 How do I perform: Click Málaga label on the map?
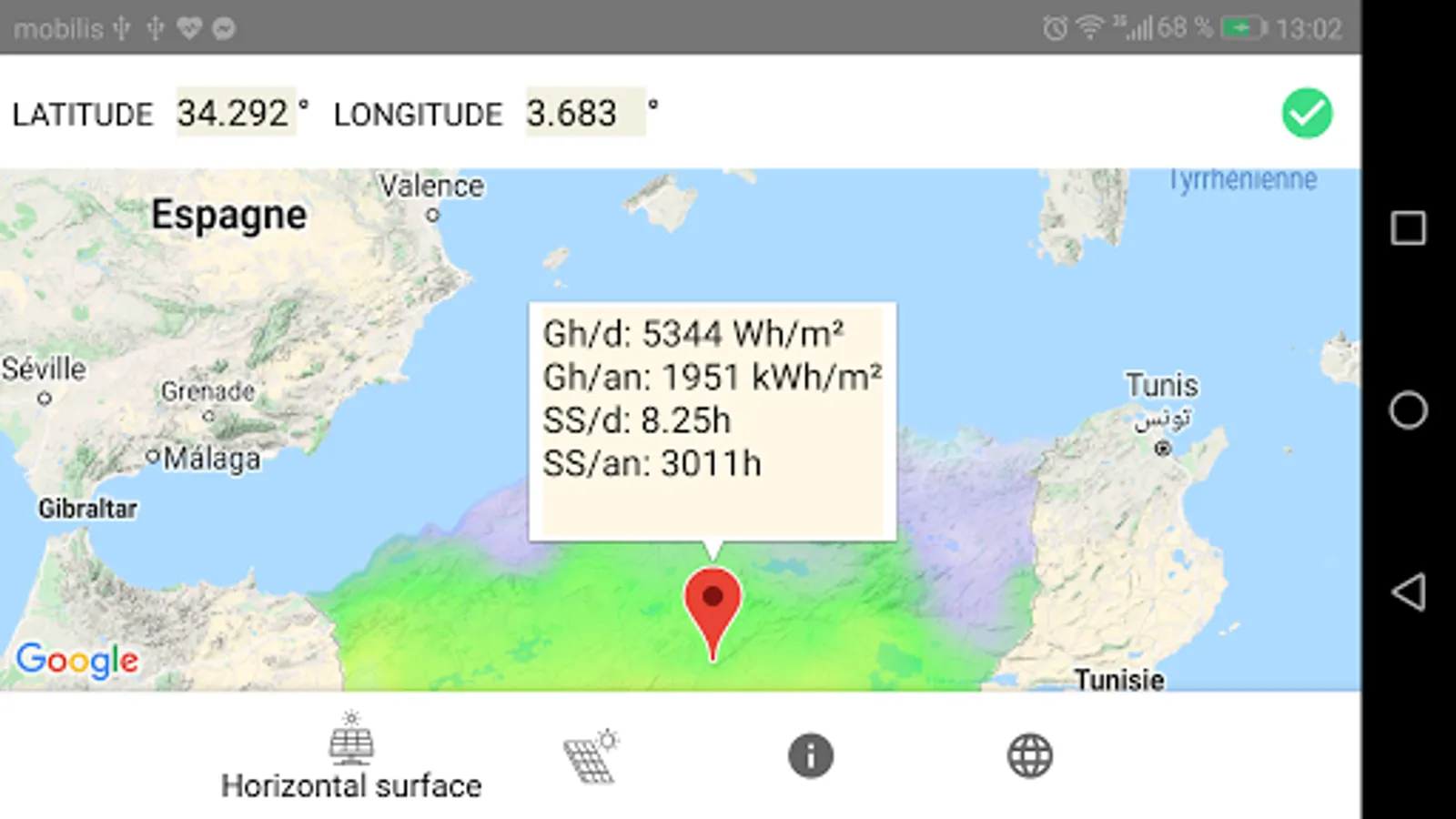[x=211, y=458]
